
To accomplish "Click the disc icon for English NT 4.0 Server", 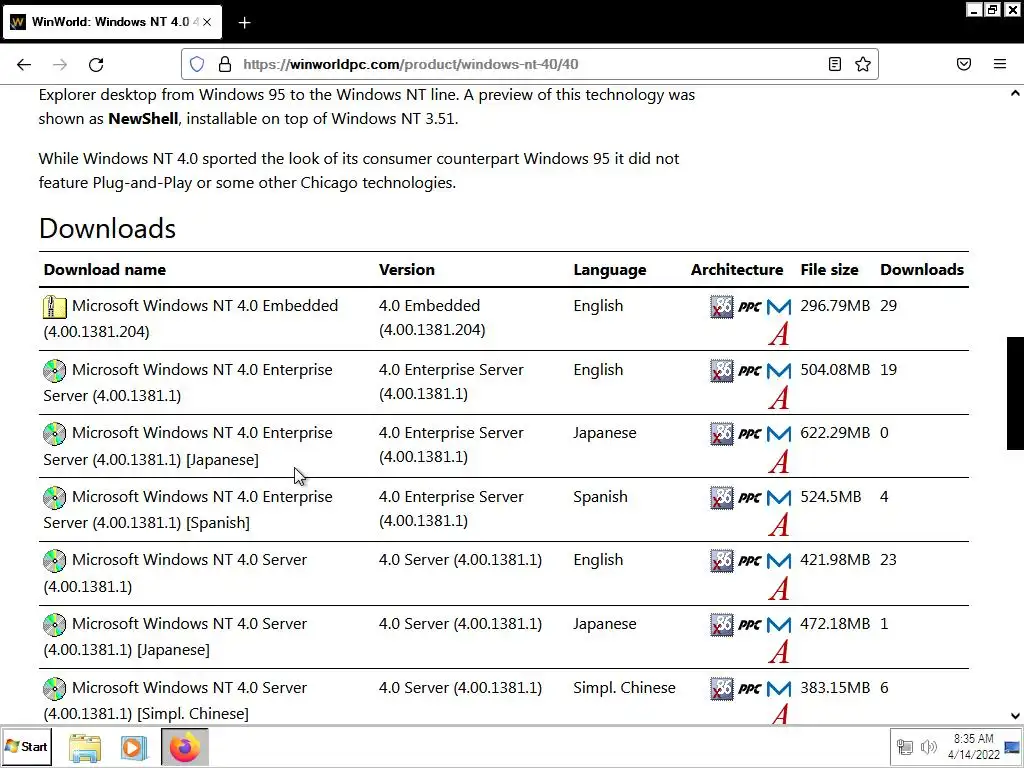I will tap(54, 560).
